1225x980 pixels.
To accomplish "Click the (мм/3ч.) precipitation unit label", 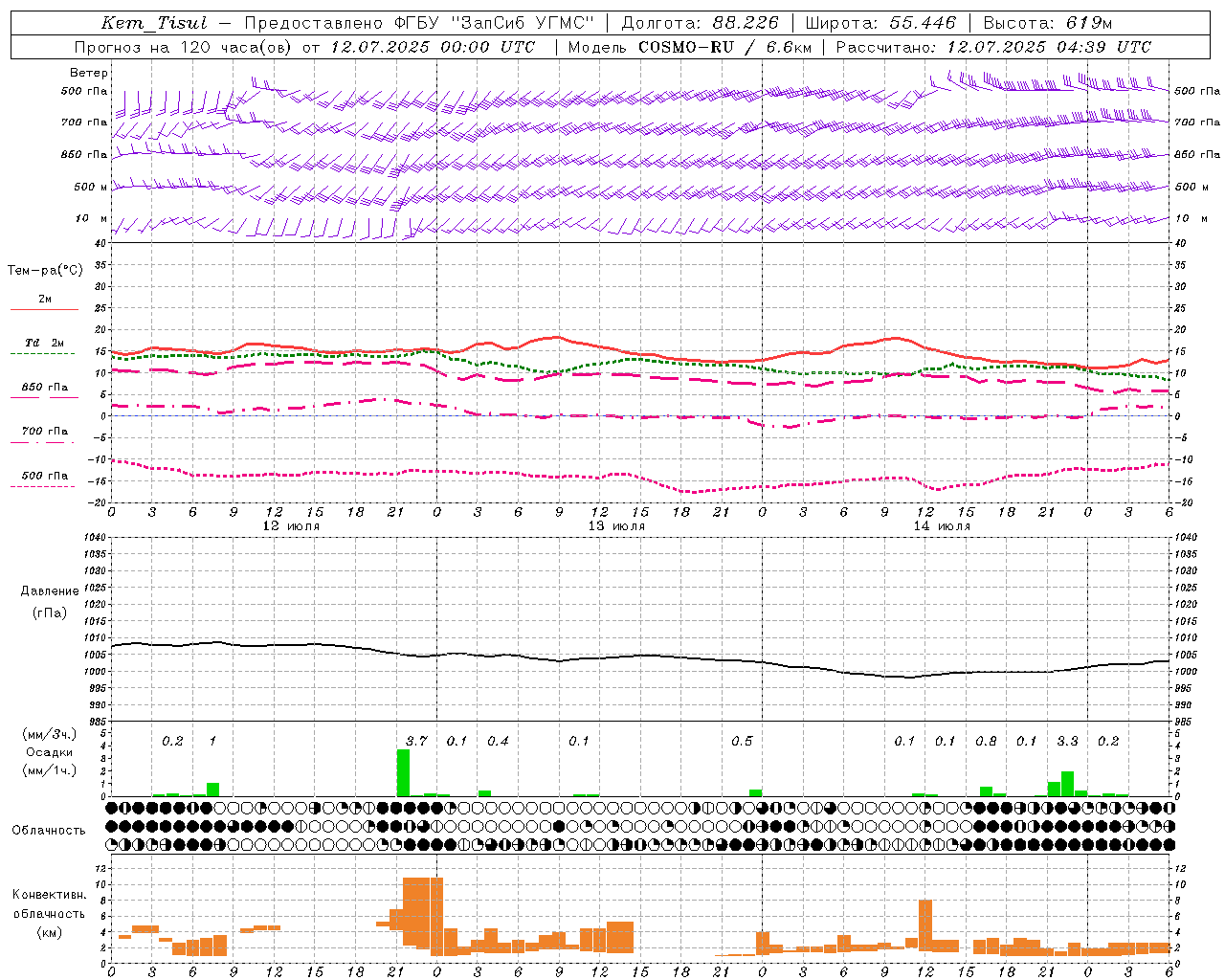I will (x=50, y=734).
